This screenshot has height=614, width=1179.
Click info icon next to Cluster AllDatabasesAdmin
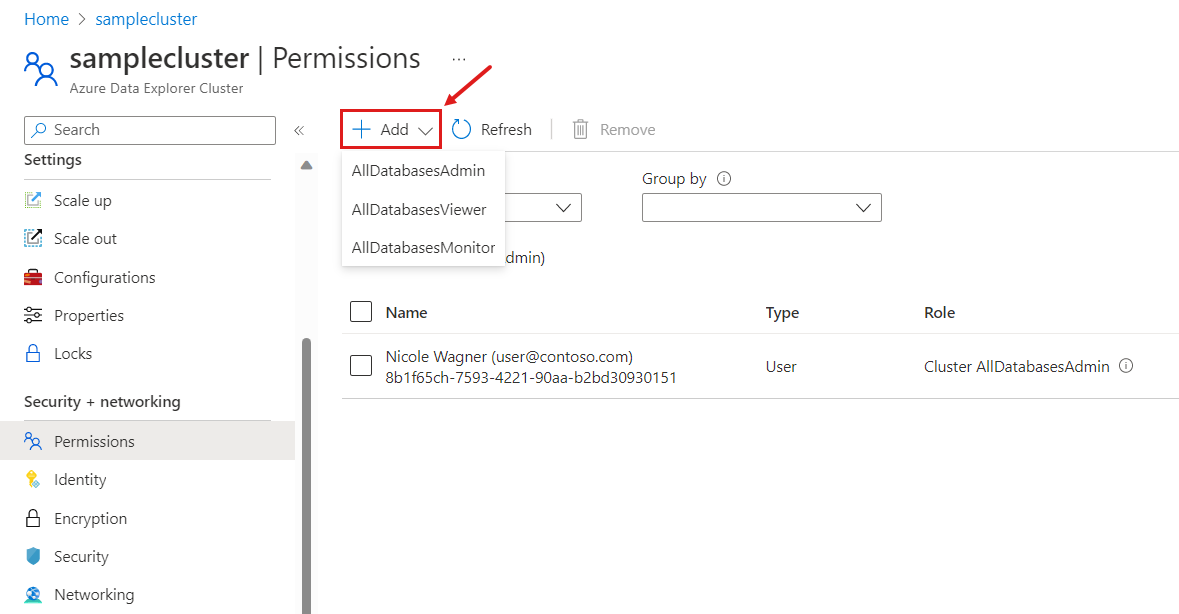pyautogui.click(x=1126, y=366)
